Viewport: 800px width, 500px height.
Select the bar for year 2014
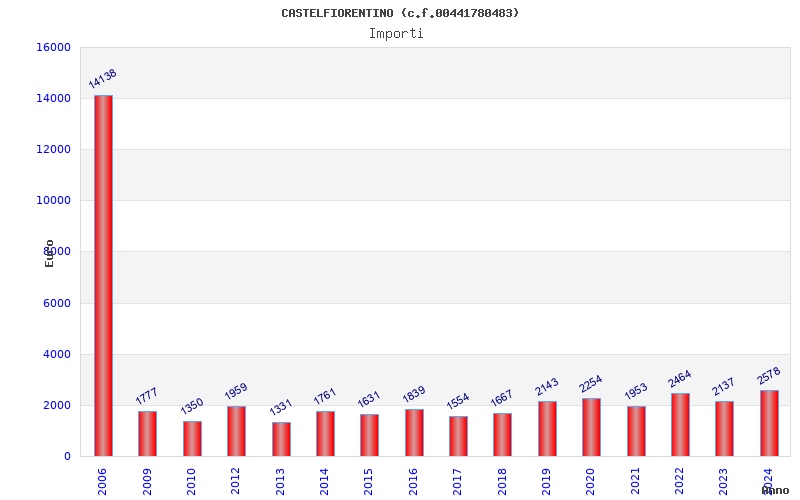pos(326,434)
